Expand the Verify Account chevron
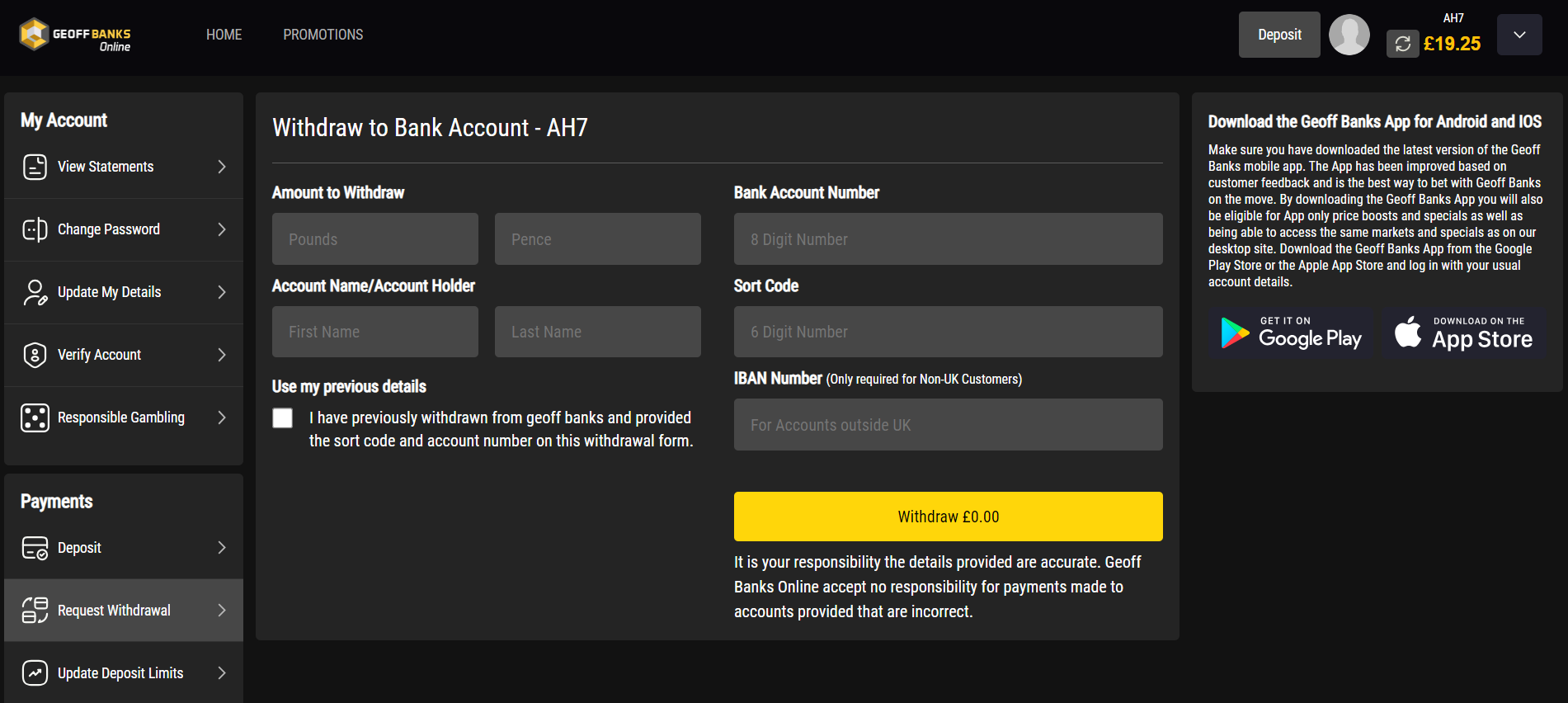The image size is (1568, 703). [x=222, y=355]
